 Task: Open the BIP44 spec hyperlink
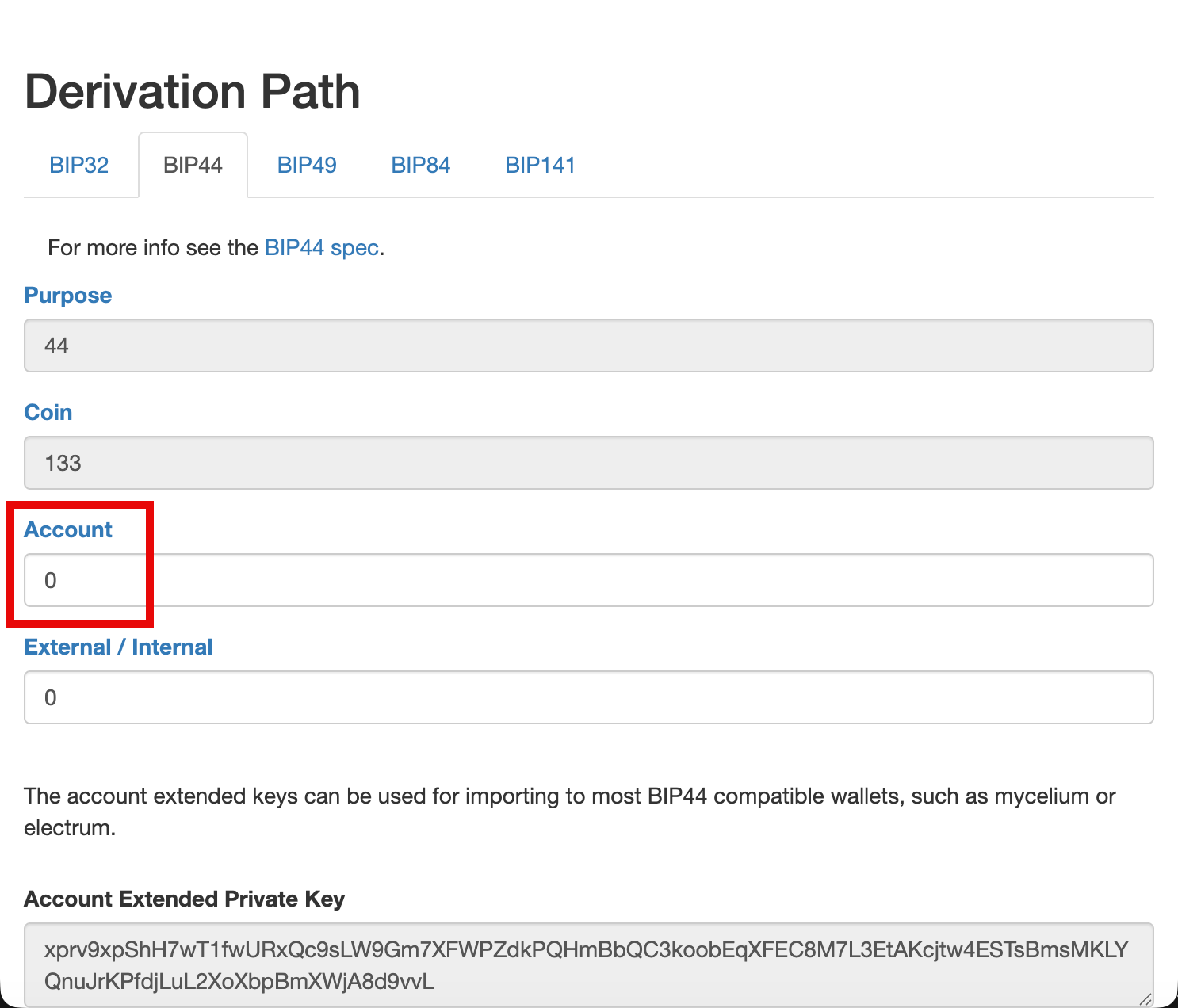pyautogui.click(x=320, y=247)
